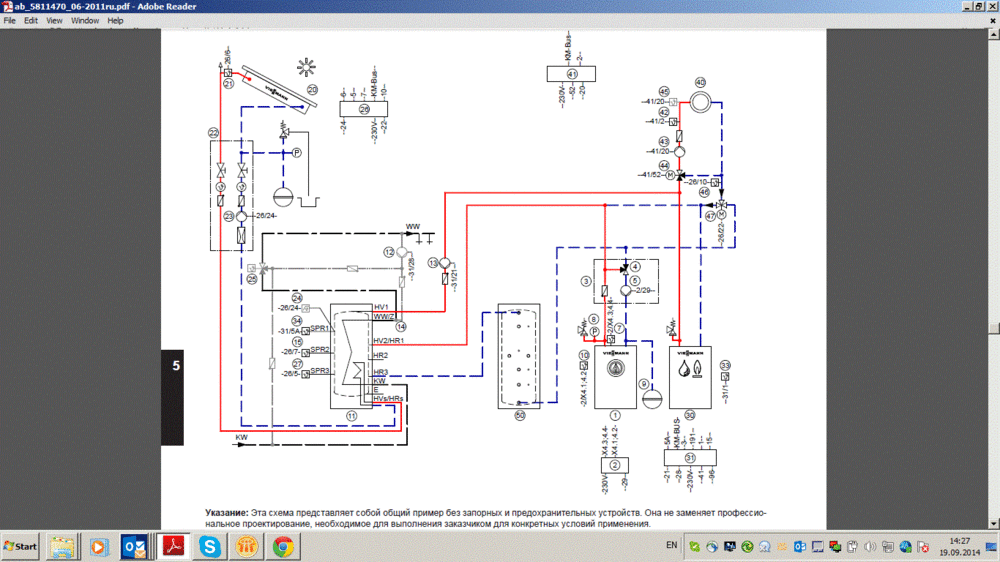Click the EN language indicator
Screen dimensions: 1000x562
[x=671, y=547]
